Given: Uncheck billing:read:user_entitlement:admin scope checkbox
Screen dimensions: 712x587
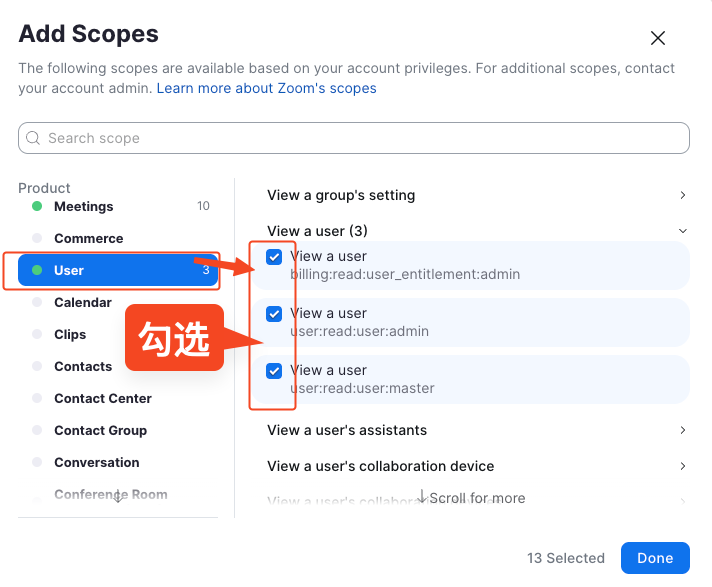Looking at the screenshot, I should click(x=274, y=257).
